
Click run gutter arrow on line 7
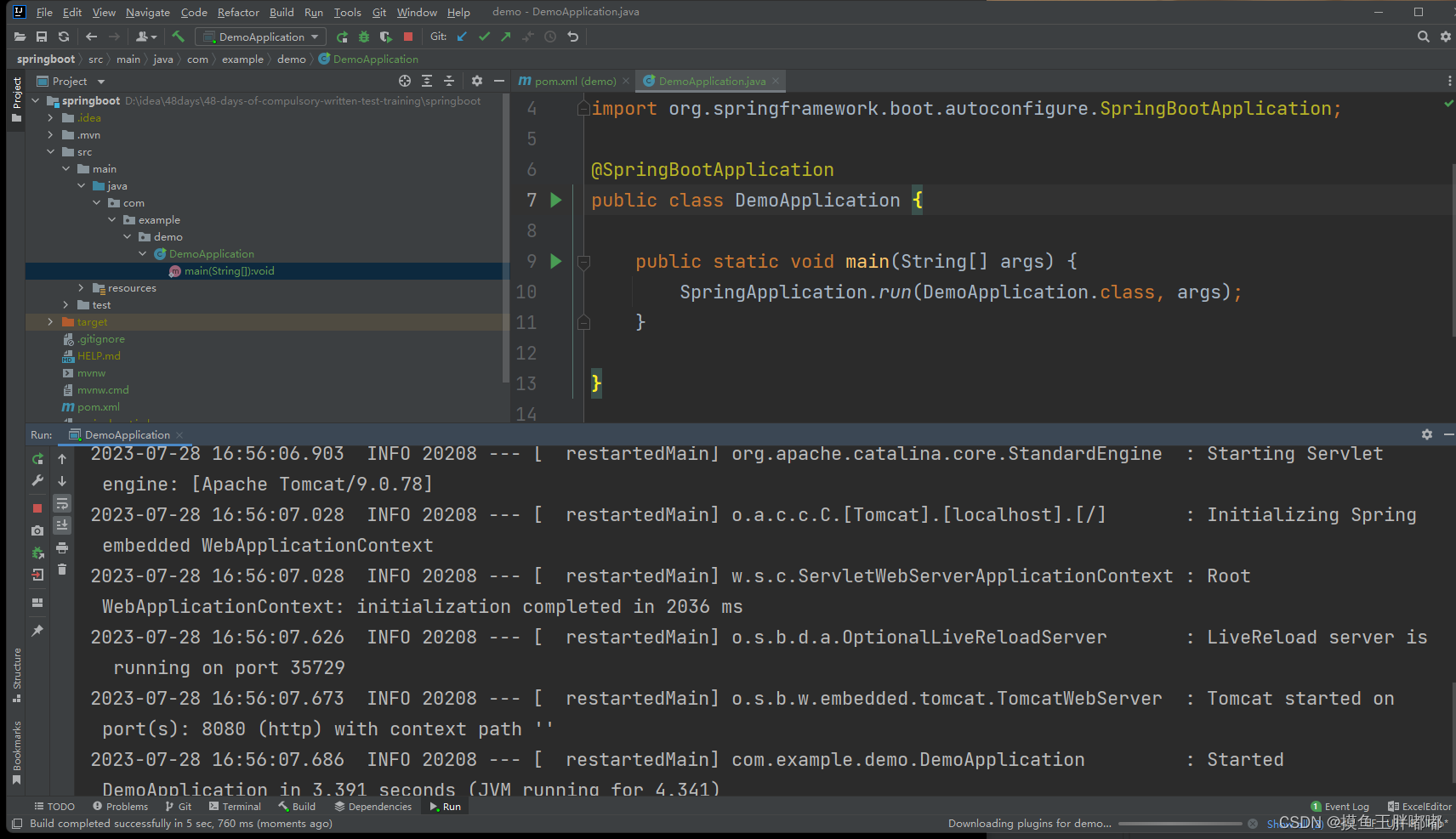[556, 200]
